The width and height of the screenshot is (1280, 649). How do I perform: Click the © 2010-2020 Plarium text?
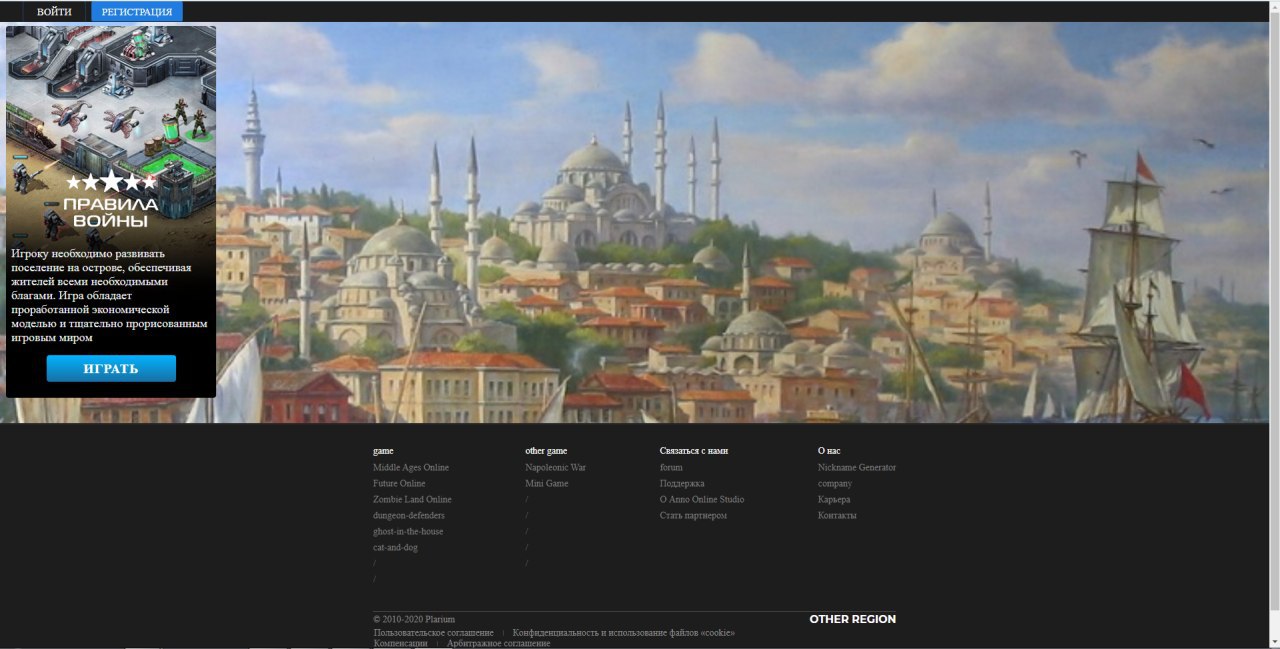[x=414, y=619]
